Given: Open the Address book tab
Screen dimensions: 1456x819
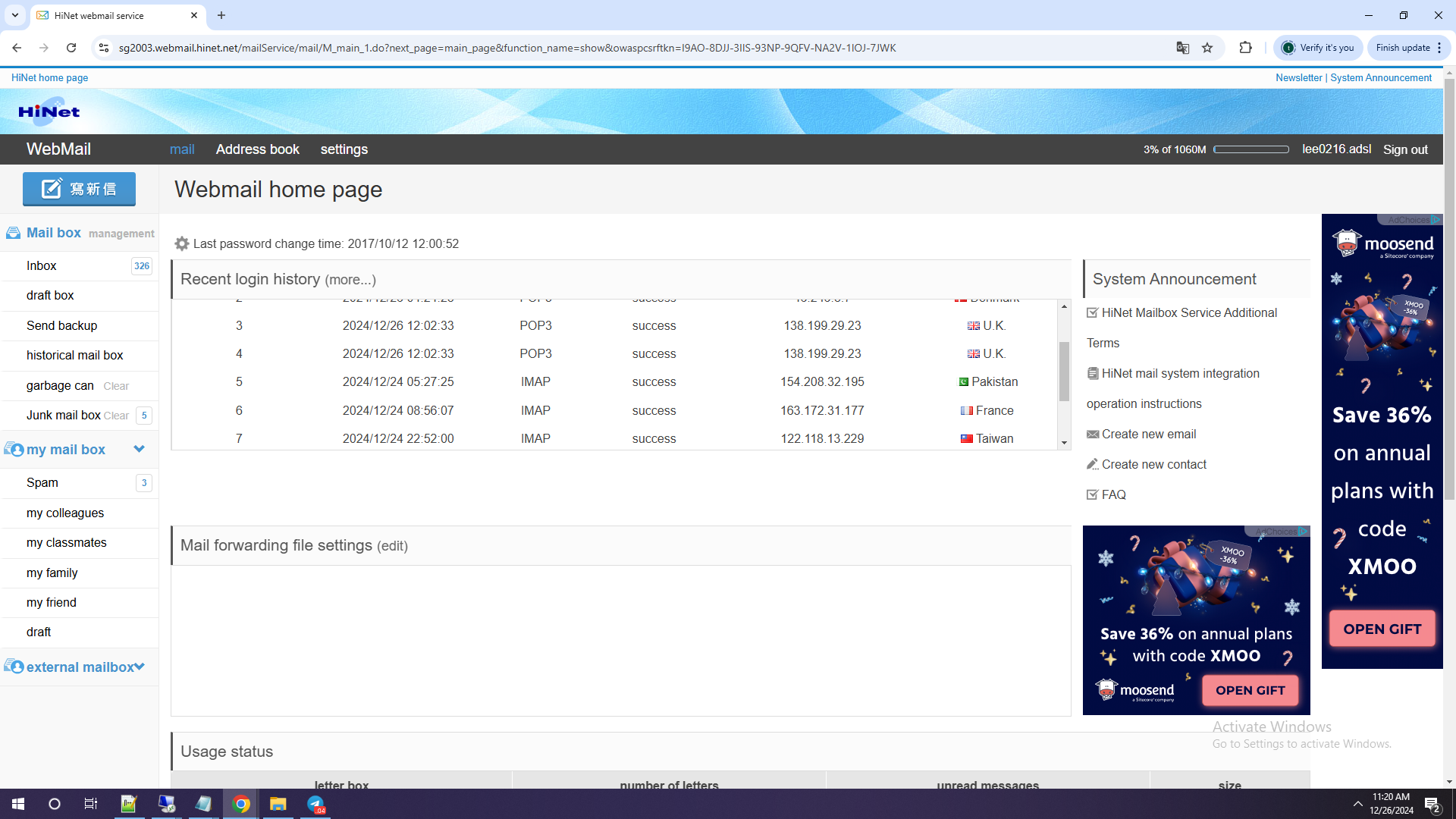Looking at the screenshot, I should [257, 149].
